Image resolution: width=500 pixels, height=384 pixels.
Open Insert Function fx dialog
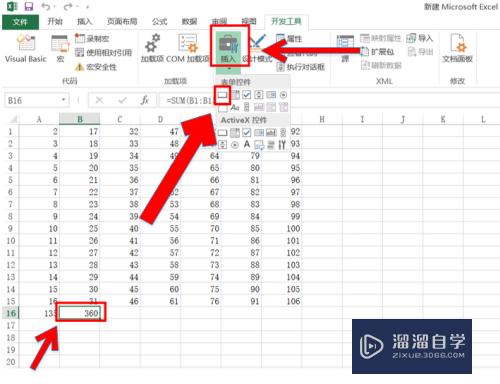click(145, 100)
